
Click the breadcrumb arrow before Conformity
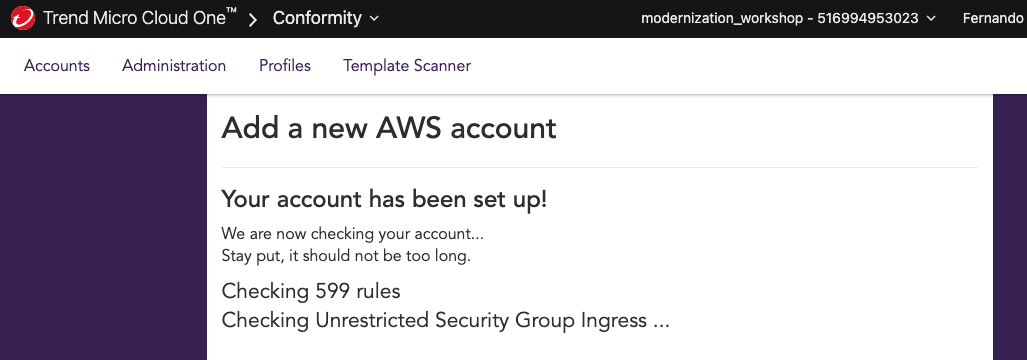click(x=253, y=19)
